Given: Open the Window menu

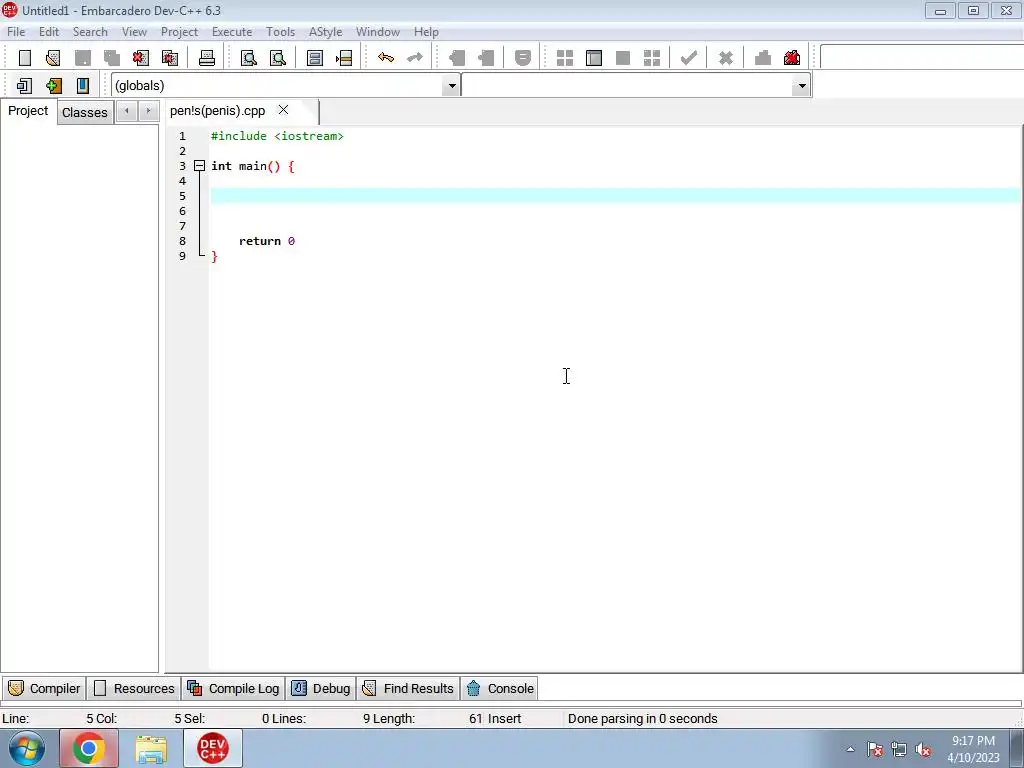Looking at the screenshot, I should [x=377, y=31].
